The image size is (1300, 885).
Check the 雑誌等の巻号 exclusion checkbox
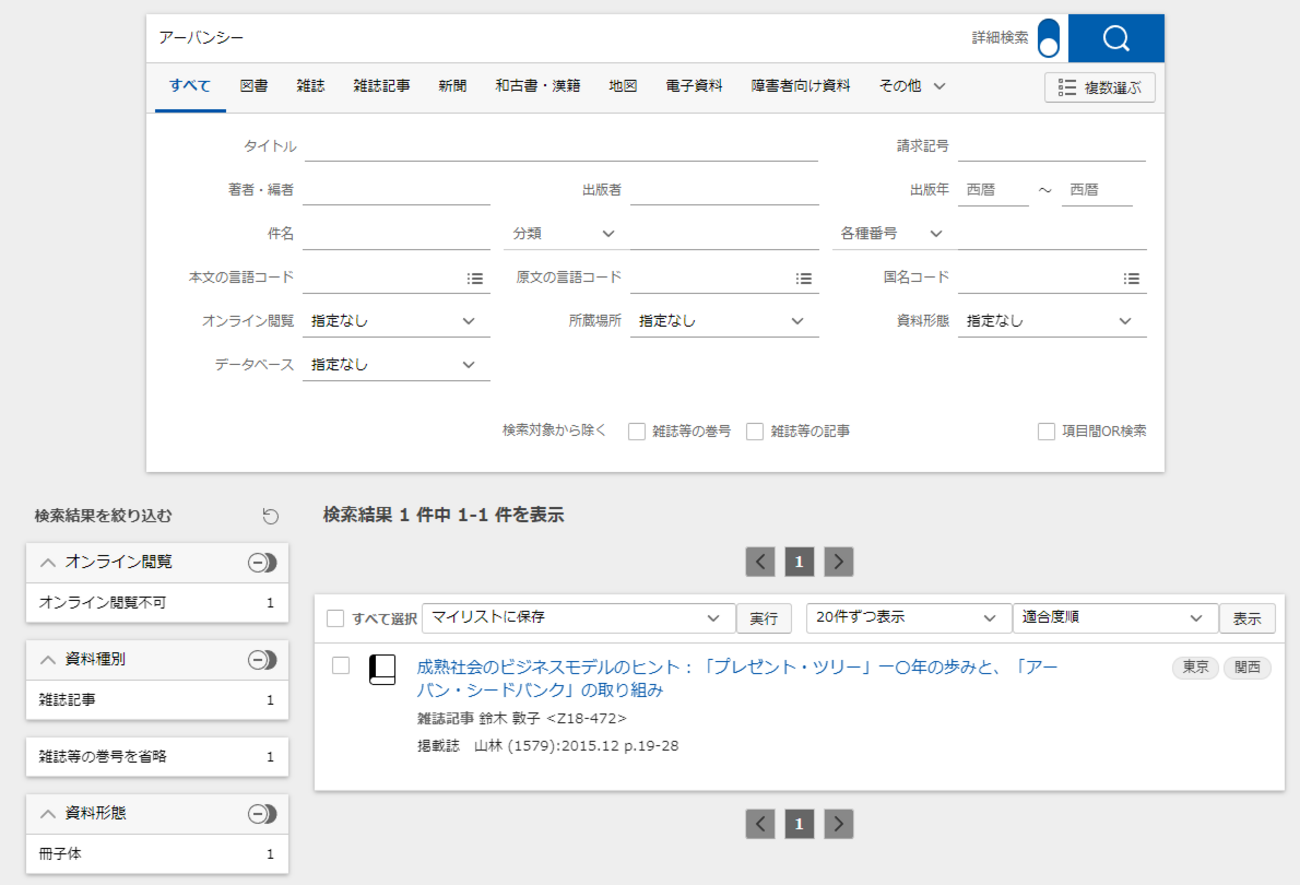pos(637,432)
